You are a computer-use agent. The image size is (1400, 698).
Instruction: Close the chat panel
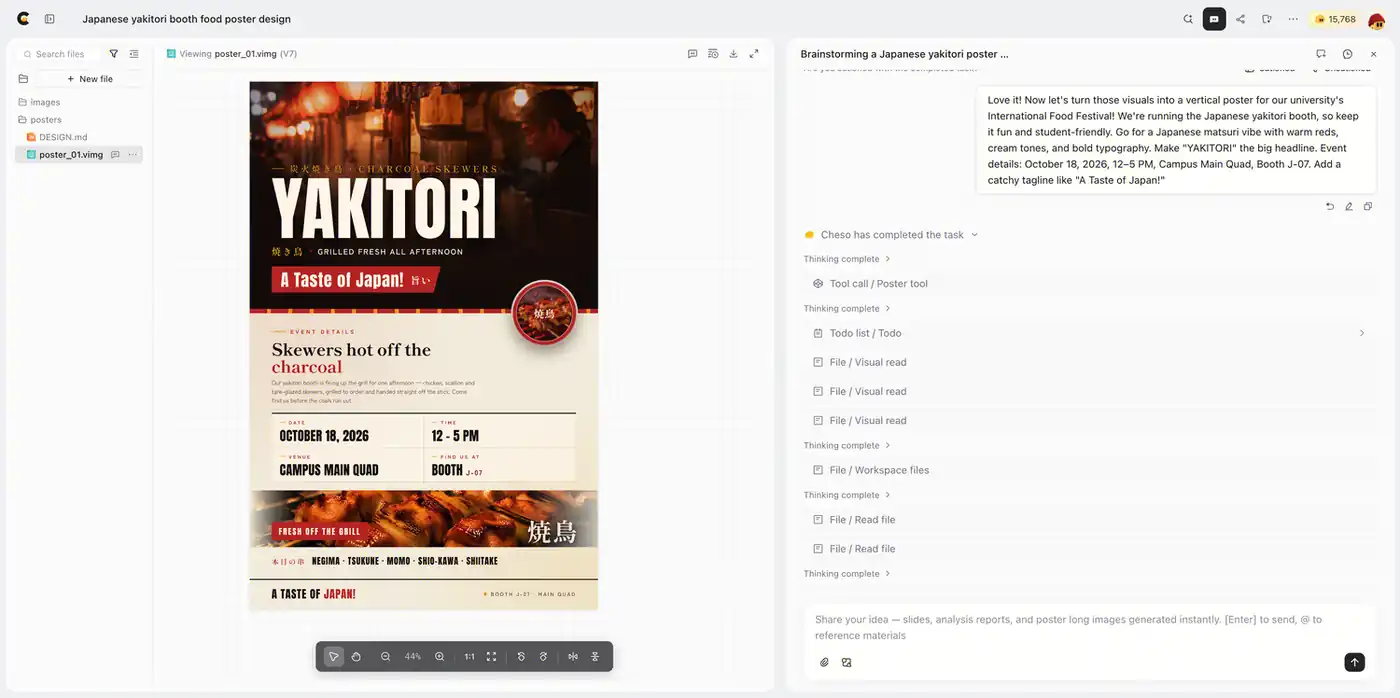(1374, 54)
